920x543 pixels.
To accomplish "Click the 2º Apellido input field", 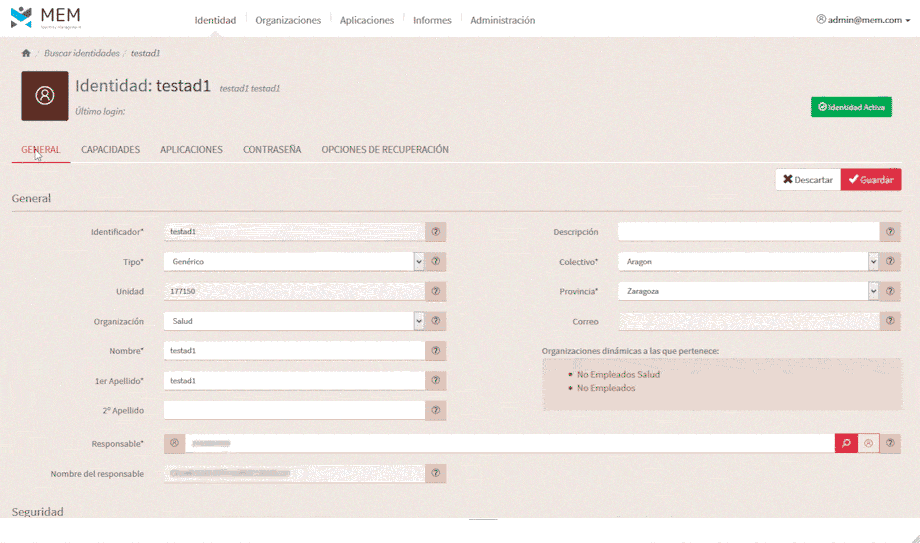I will pos(295,410).
